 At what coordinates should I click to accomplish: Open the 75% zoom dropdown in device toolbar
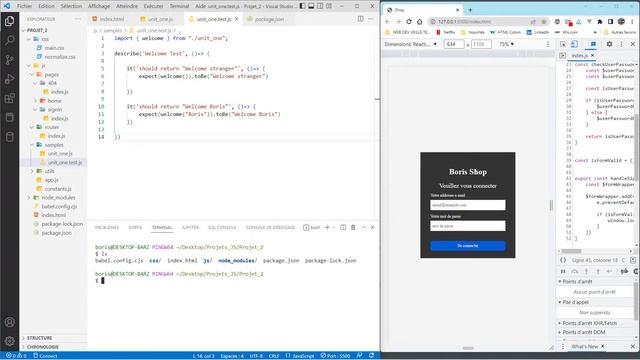coord(506,44)
